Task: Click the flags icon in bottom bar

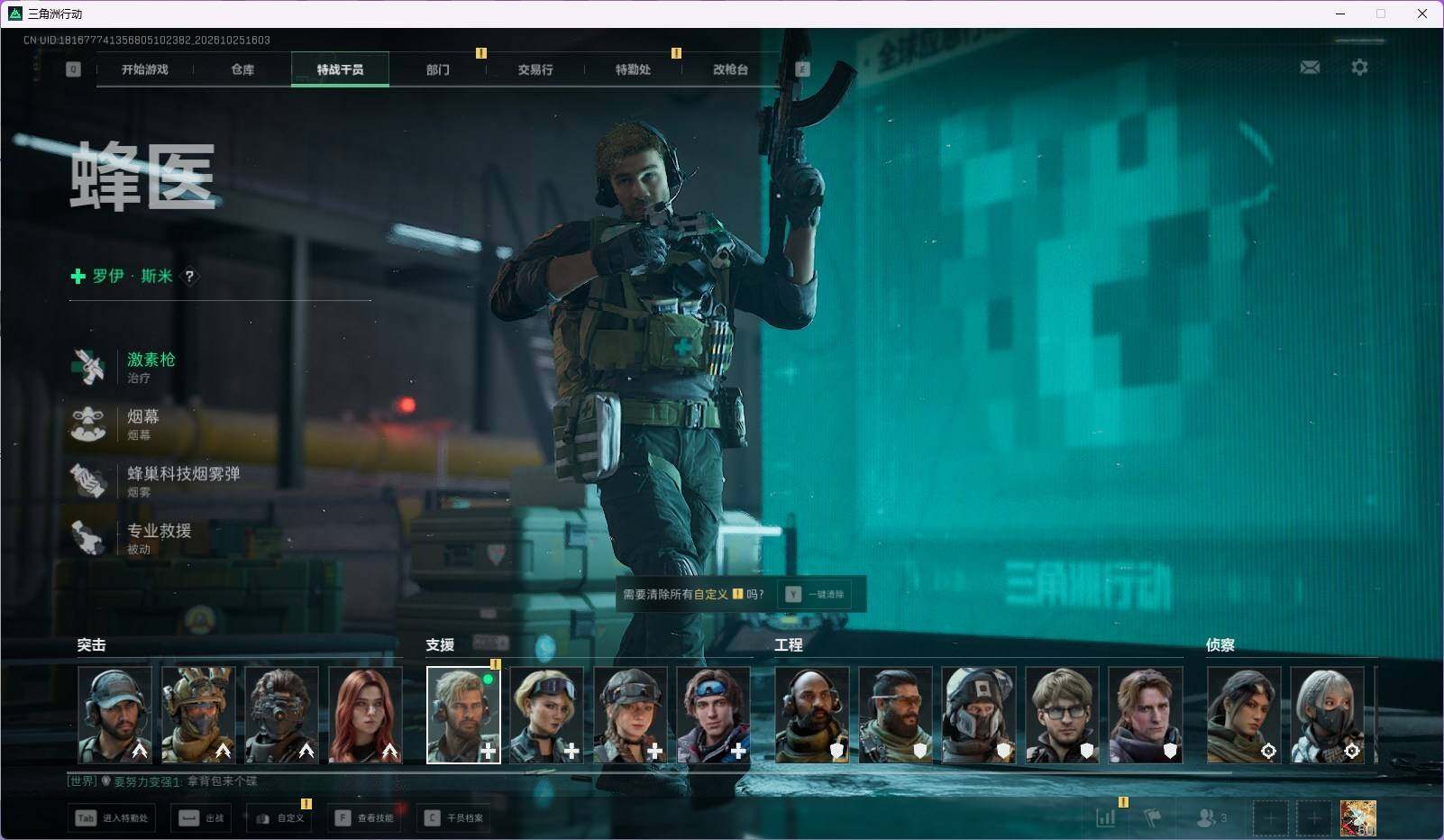Action: click(1153, 817)
